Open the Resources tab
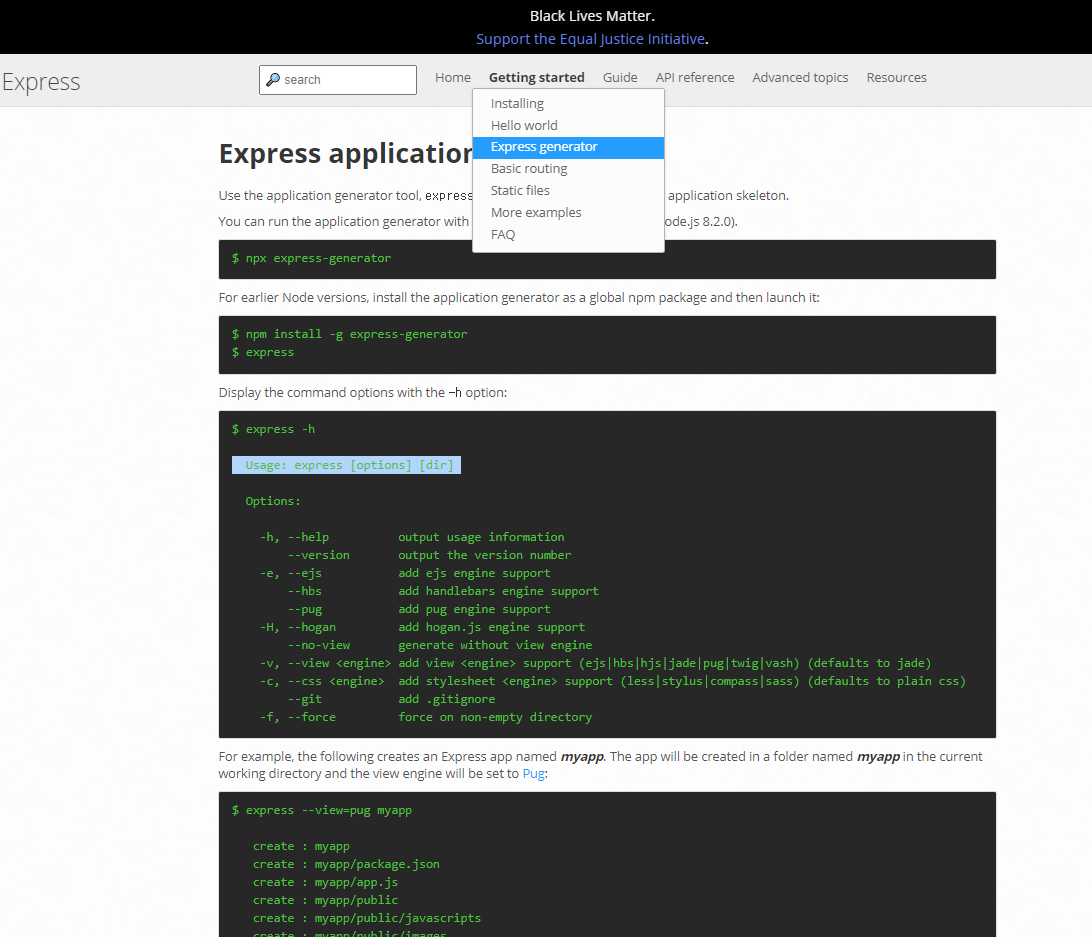This screenshot has width=1092, height=937. point(896,77)
